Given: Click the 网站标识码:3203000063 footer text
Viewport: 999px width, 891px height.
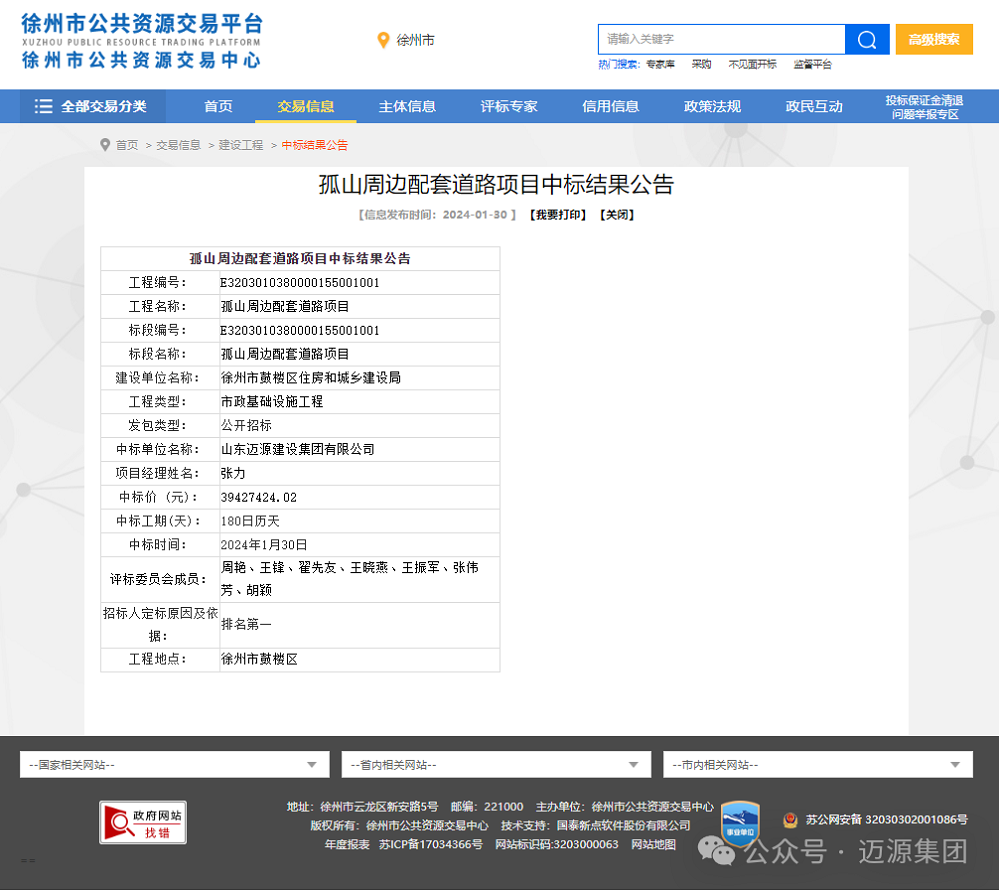Looking at the screenshot, I should [x=557, y=844].
